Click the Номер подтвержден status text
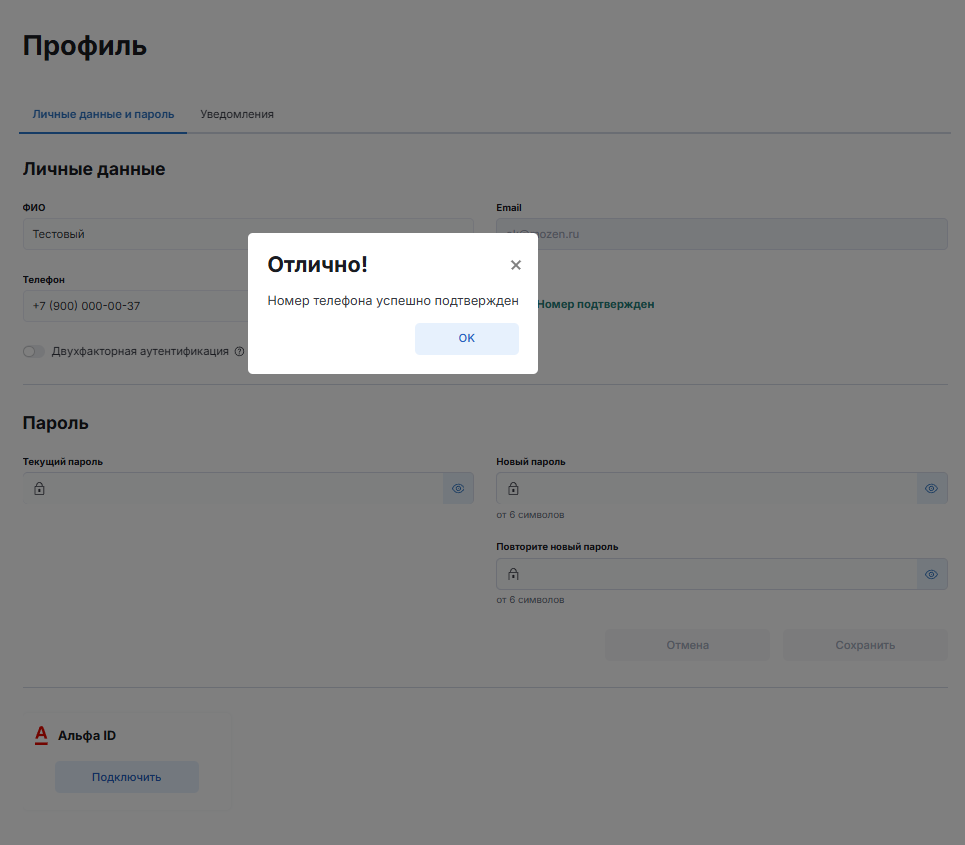This screenshot has width=965, height=845. [596, 304]
